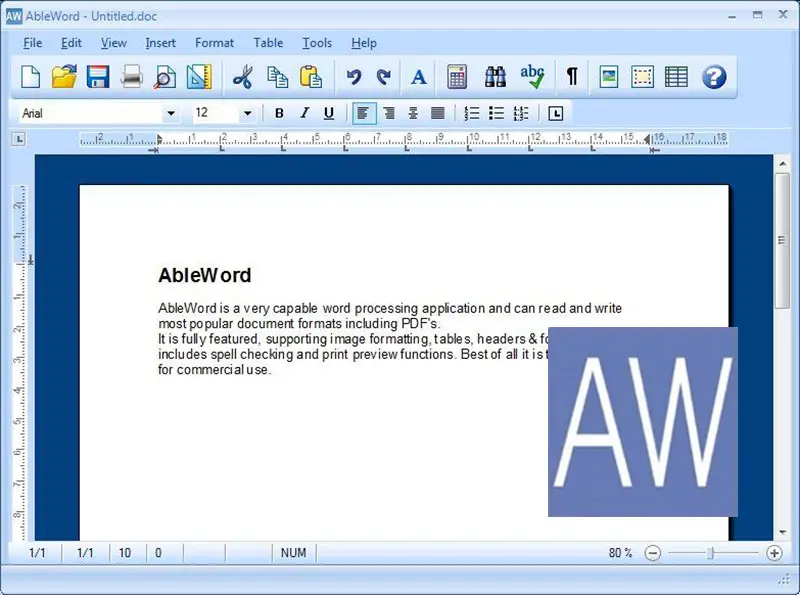Zoom out with the minus button
Screen dimensions: 800x595
tap(653, 553)
